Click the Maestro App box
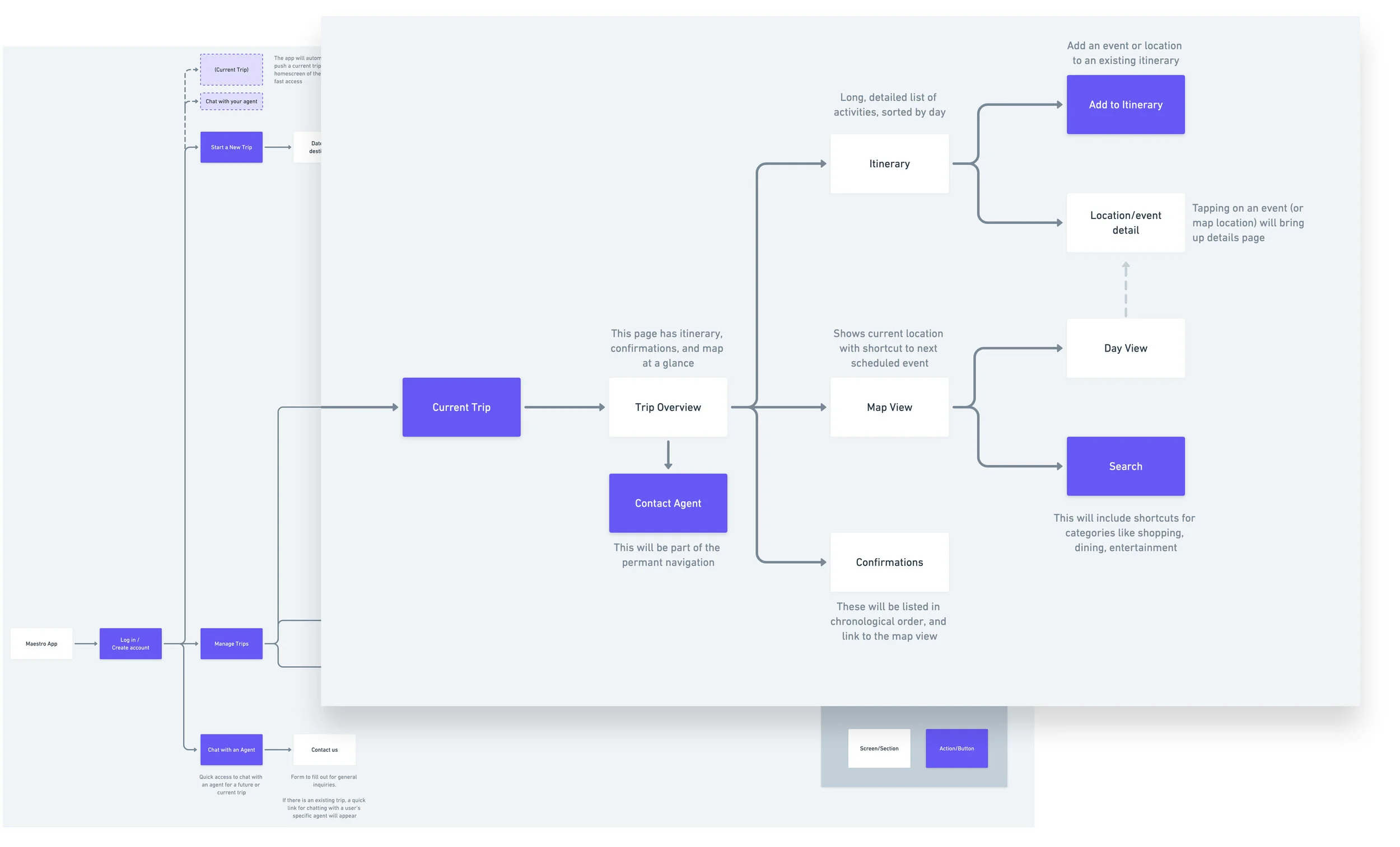The width and height of the screenshot is (1400, 847). click(x=41, y=644)
